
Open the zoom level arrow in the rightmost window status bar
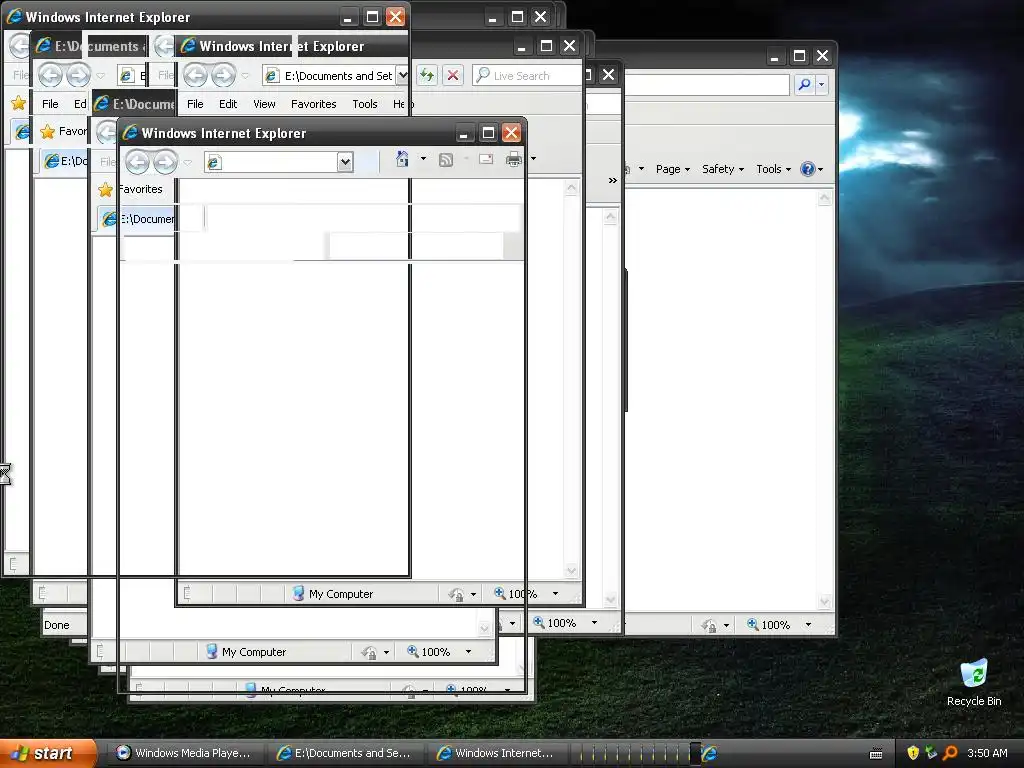click(808, 625)
